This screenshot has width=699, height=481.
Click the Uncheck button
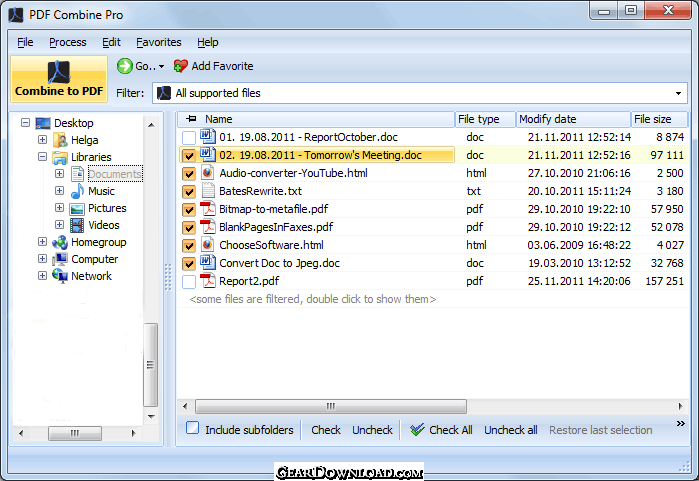pyautogui.click(x=372, y=430)
